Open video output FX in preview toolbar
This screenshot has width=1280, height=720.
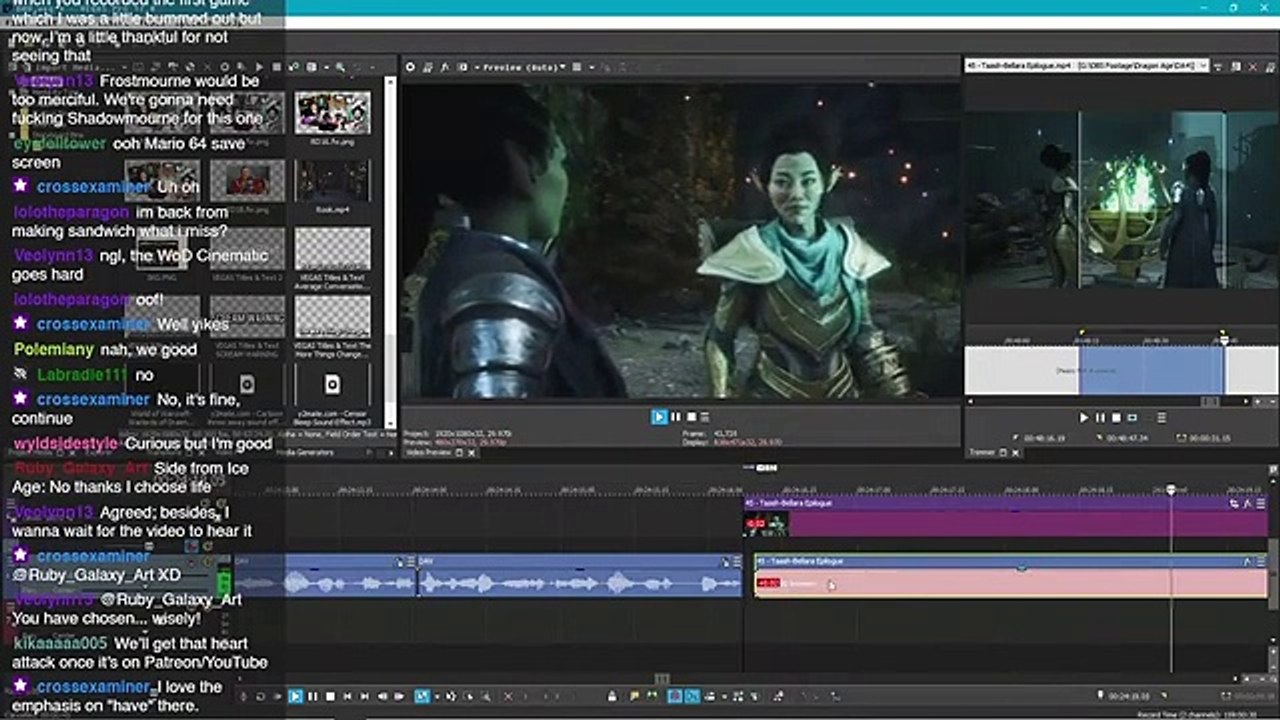445,67
